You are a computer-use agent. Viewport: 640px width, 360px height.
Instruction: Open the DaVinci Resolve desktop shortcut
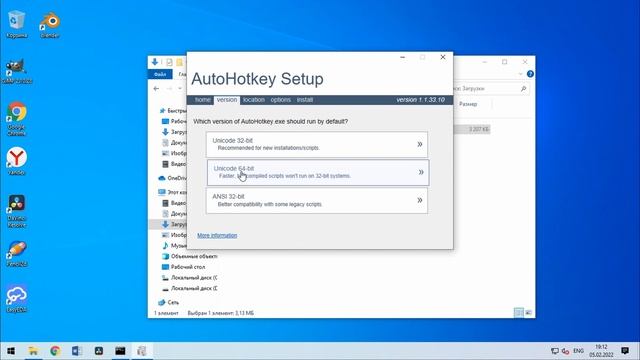[17, 211]
